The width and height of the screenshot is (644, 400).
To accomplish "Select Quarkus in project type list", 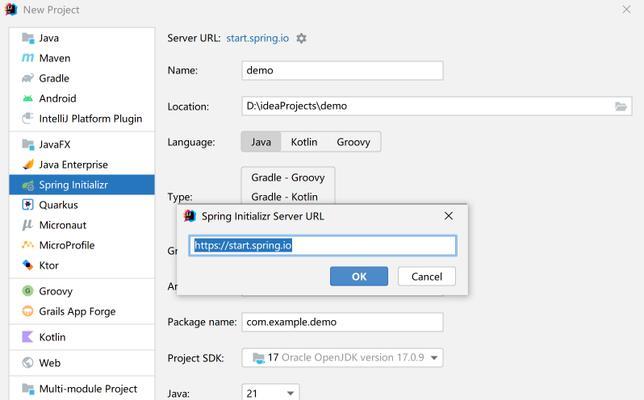I will (x=82, y=205).
